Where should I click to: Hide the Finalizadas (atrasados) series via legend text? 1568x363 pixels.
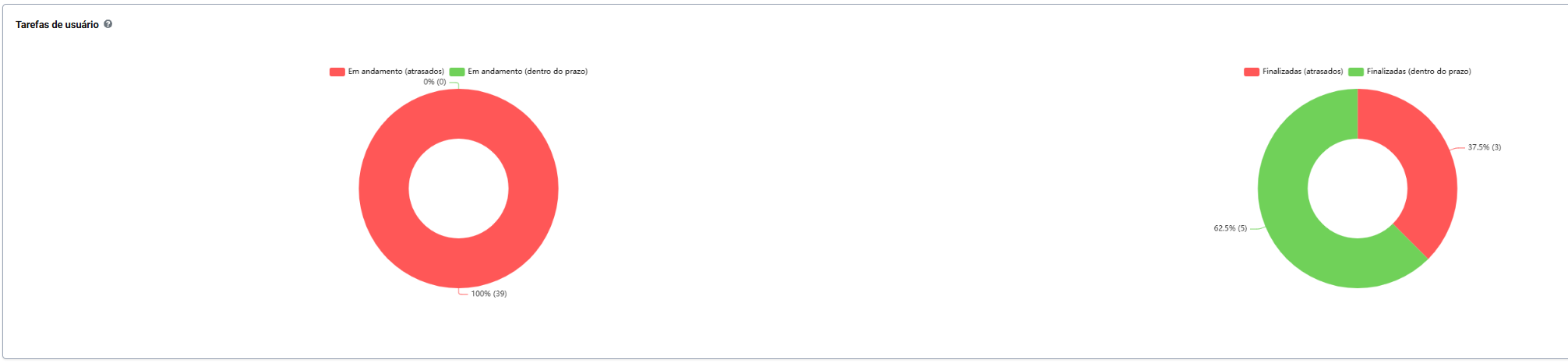click(1302, 72)
